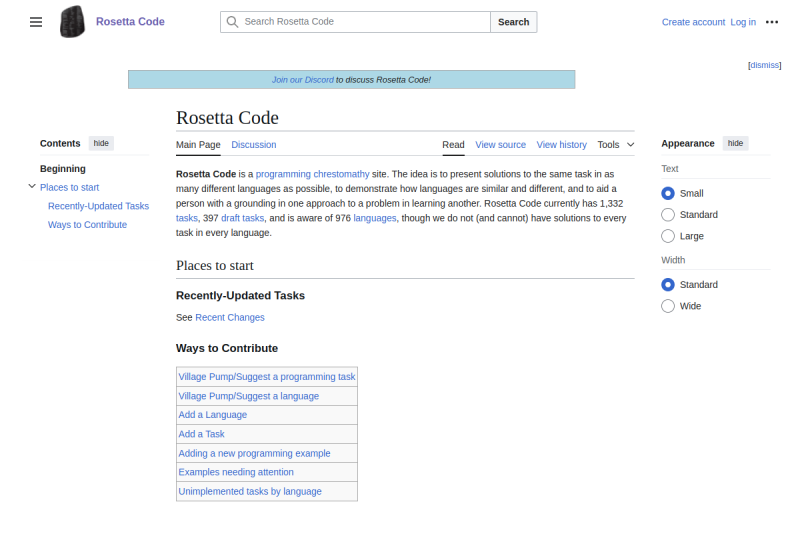800x533 pixels.
Task: Open Unimplemented tasks by language link
Action: click(x=250, y=491)
